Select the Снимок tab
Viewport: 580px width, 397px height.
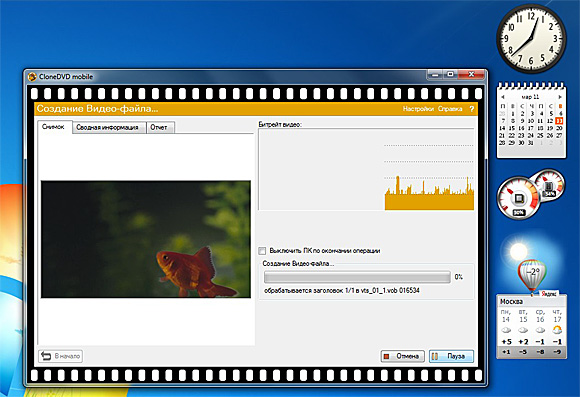click(53, 127)
